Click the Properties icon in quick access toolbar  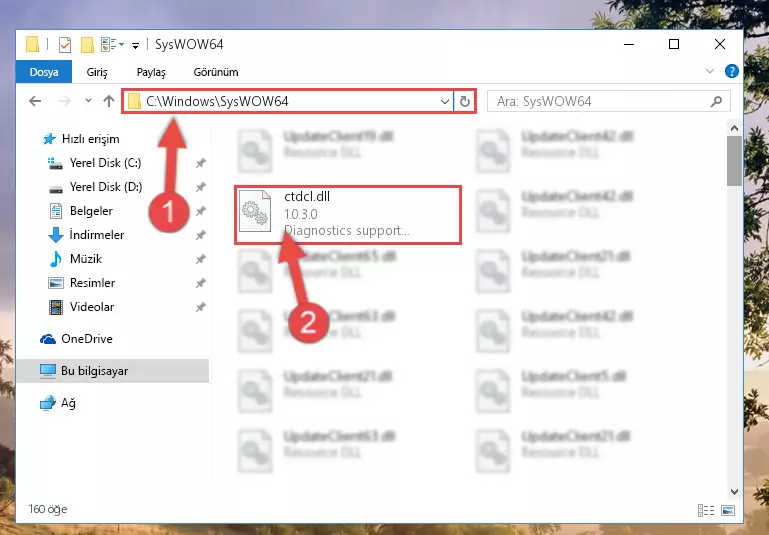[x=65, y=45]
